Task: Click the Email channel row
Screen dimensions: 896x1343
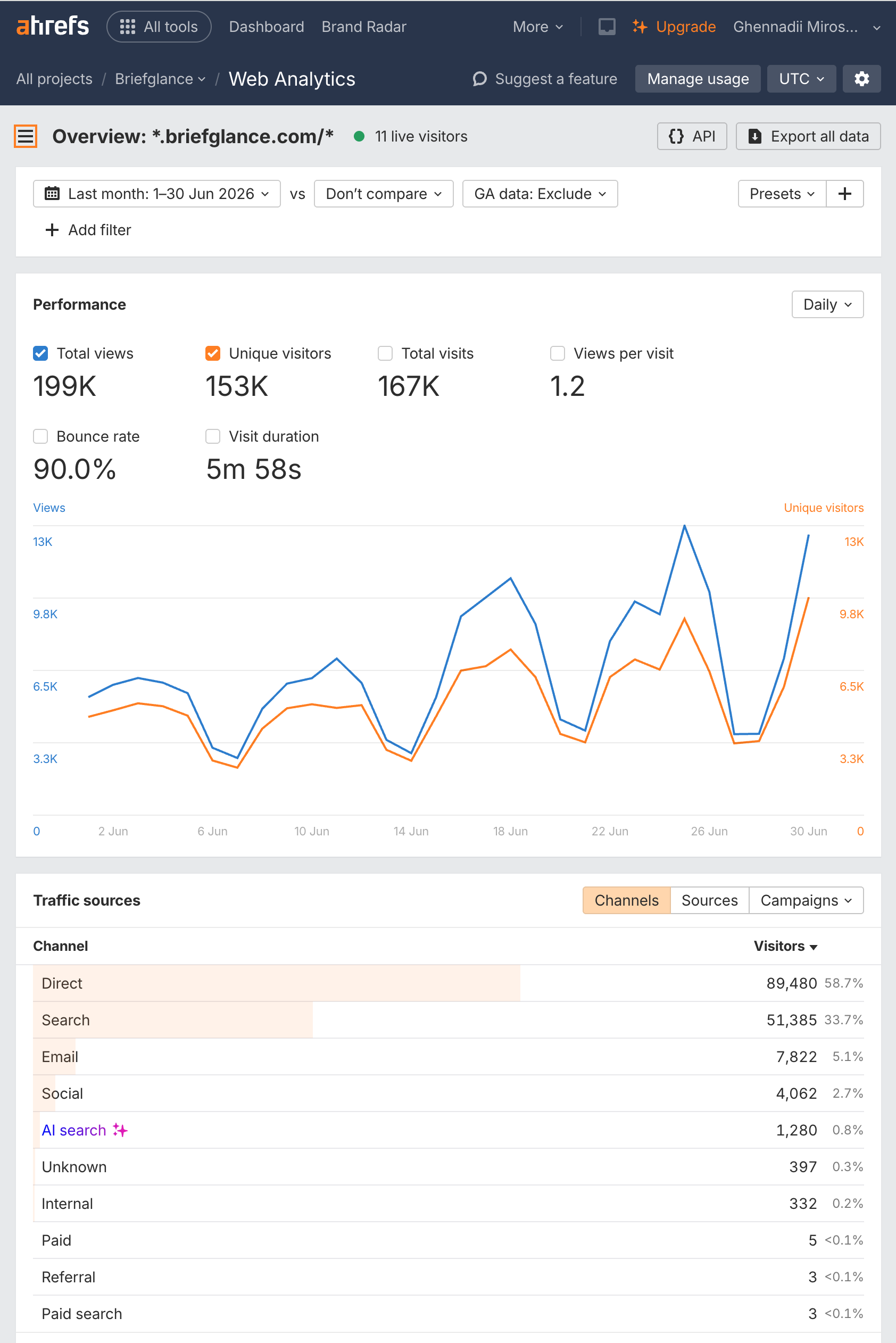Action: click(x=448, y=1056)
